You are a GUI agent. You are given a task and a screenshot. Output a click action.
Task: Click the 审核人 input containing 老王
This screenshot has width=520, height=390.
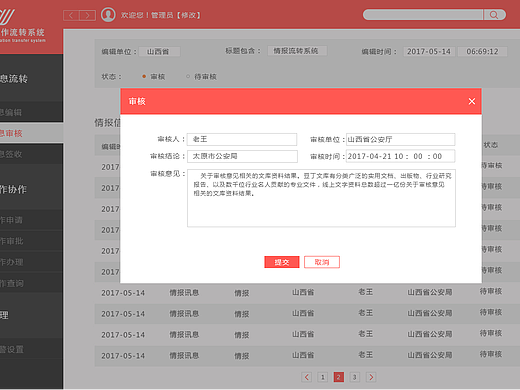point(242,139)
